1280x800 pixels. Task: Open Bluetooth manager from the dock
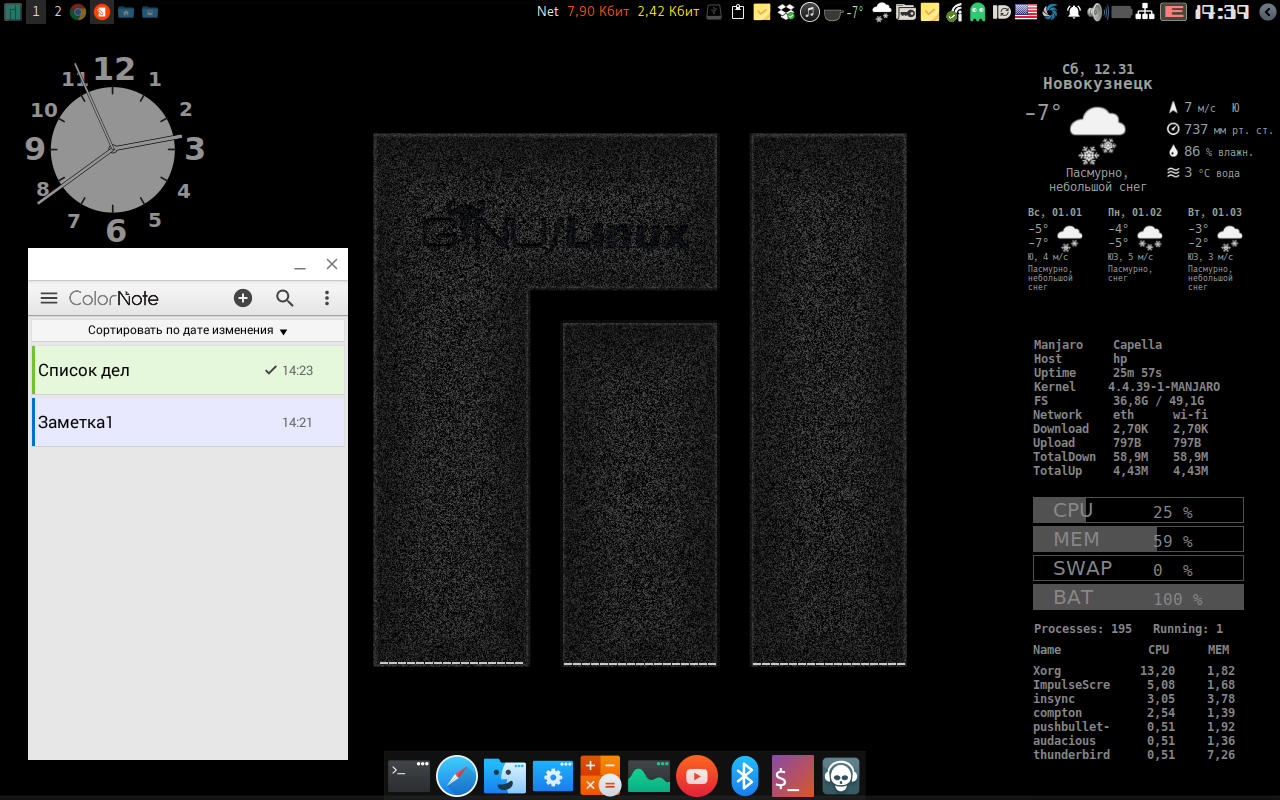(x=745, y=776)
